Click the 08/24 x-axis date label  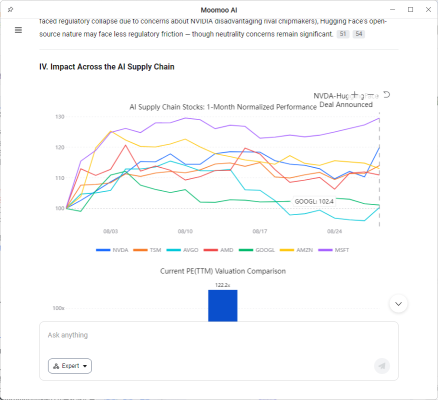334,231
